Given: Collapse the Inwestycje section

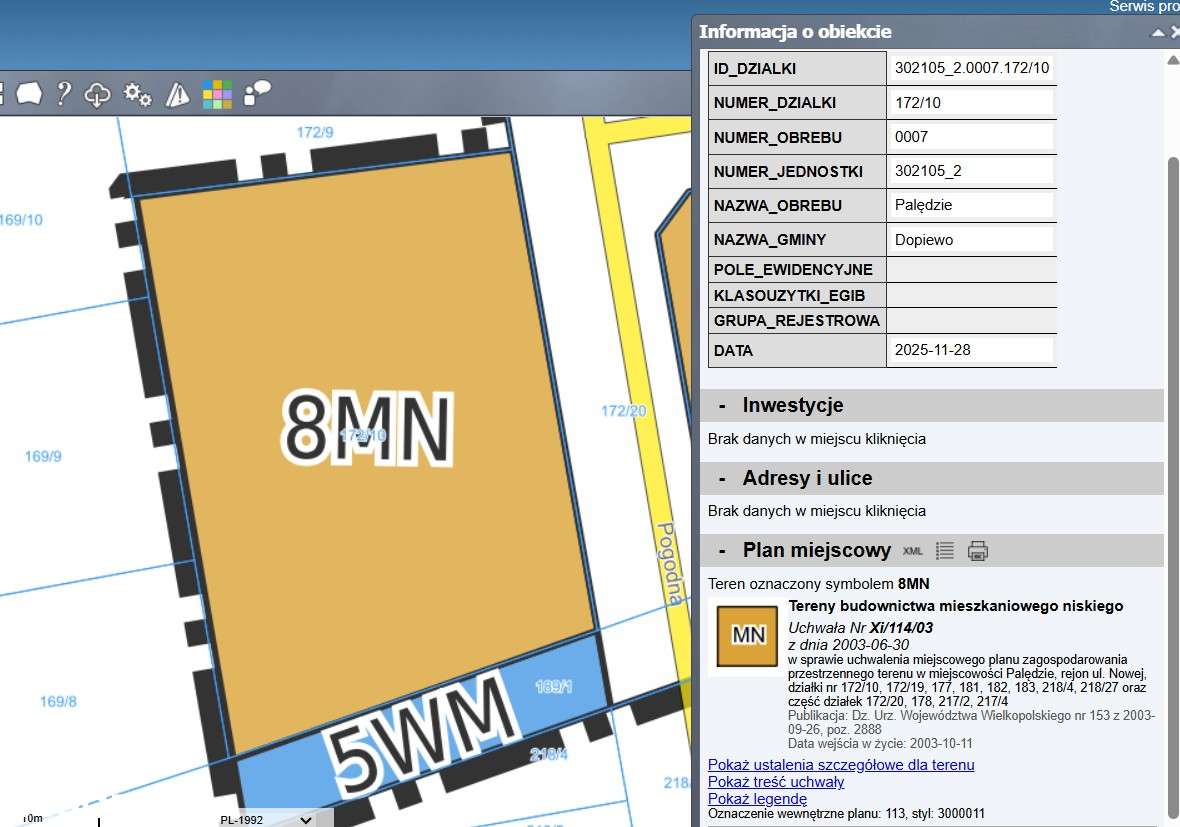Looking at the screenshot, I should tap(722, 406).
